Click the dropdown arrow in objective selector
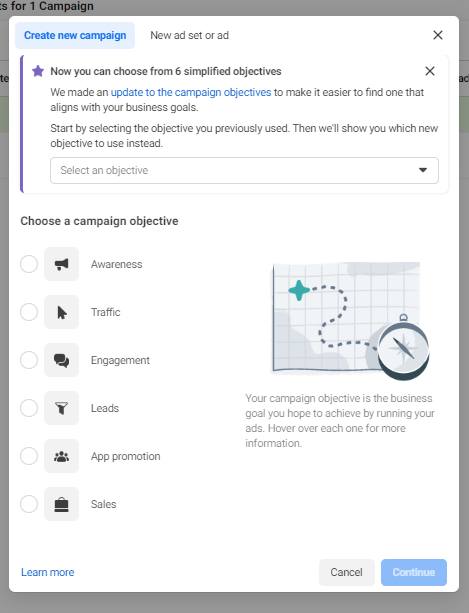The width and height of the screenshot is (469, 613). [x=423, y=170]
